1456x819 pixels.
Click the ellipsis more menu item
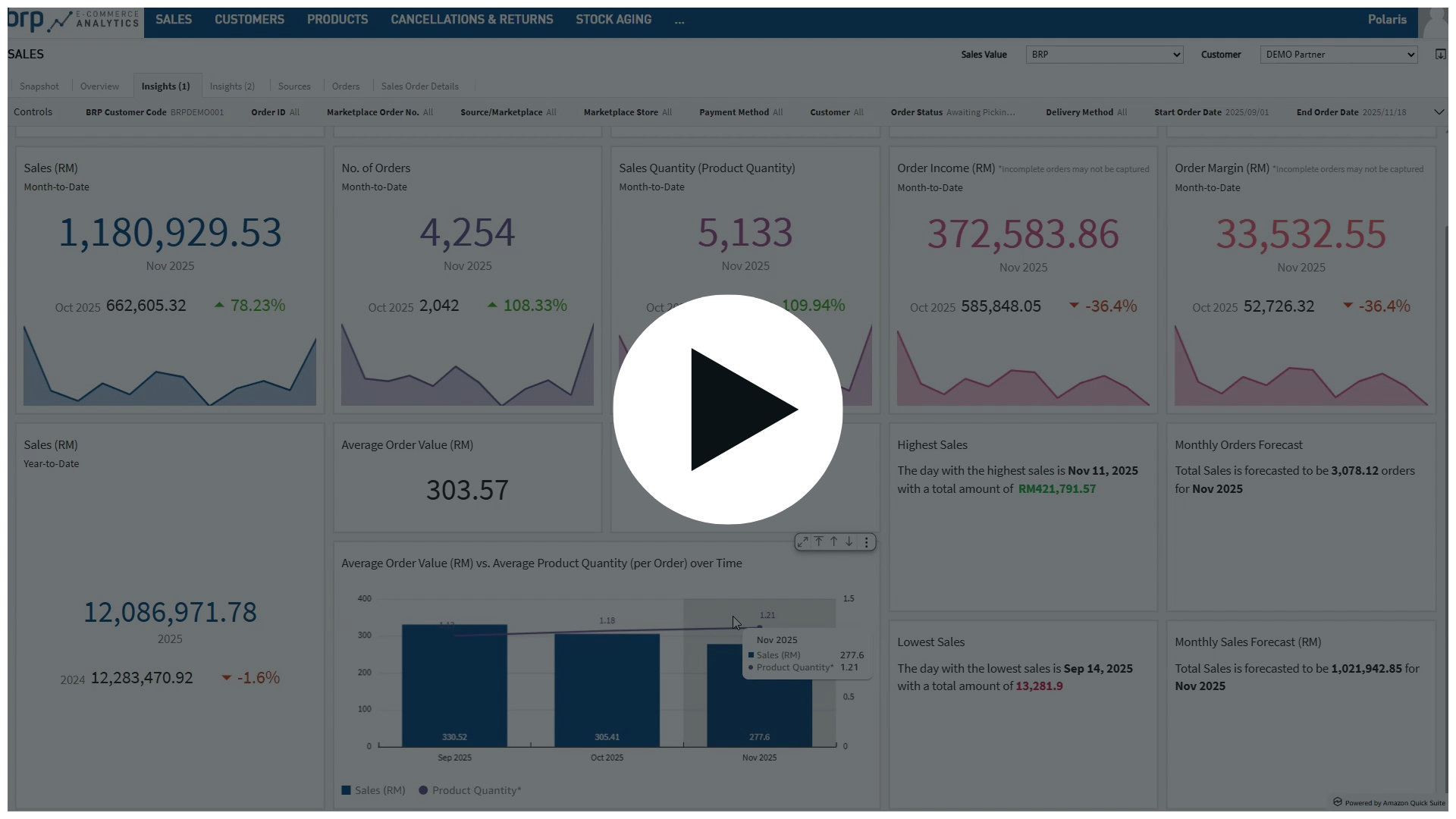coord(679,21)
